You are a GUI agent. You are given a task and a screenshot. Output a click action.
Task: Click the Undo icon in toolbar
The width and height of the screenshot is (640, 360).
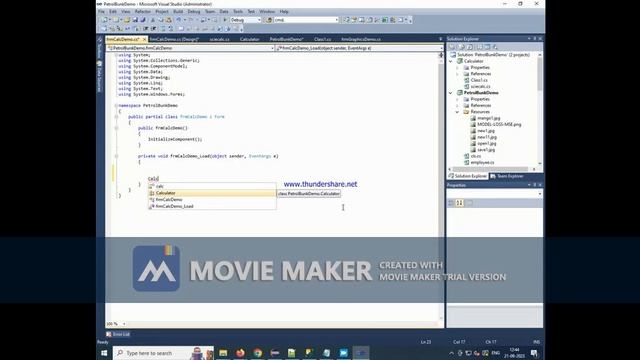point(178,20)
